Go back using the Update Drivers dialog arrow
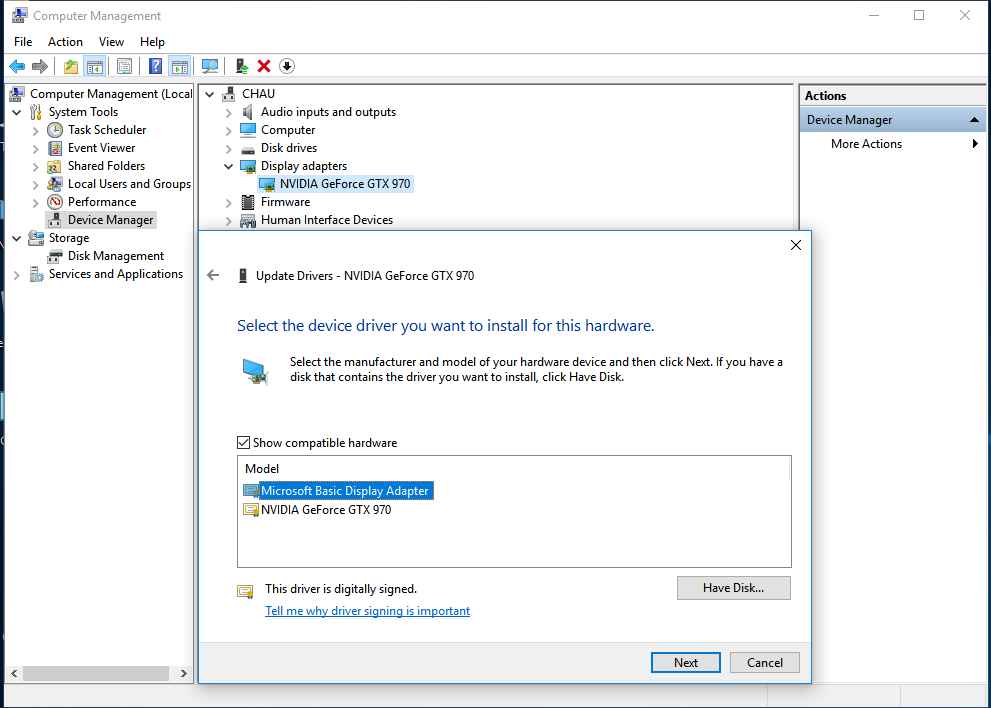Image resolution: width=991 pixels, height=708 pixels. (x=213, y=275)
